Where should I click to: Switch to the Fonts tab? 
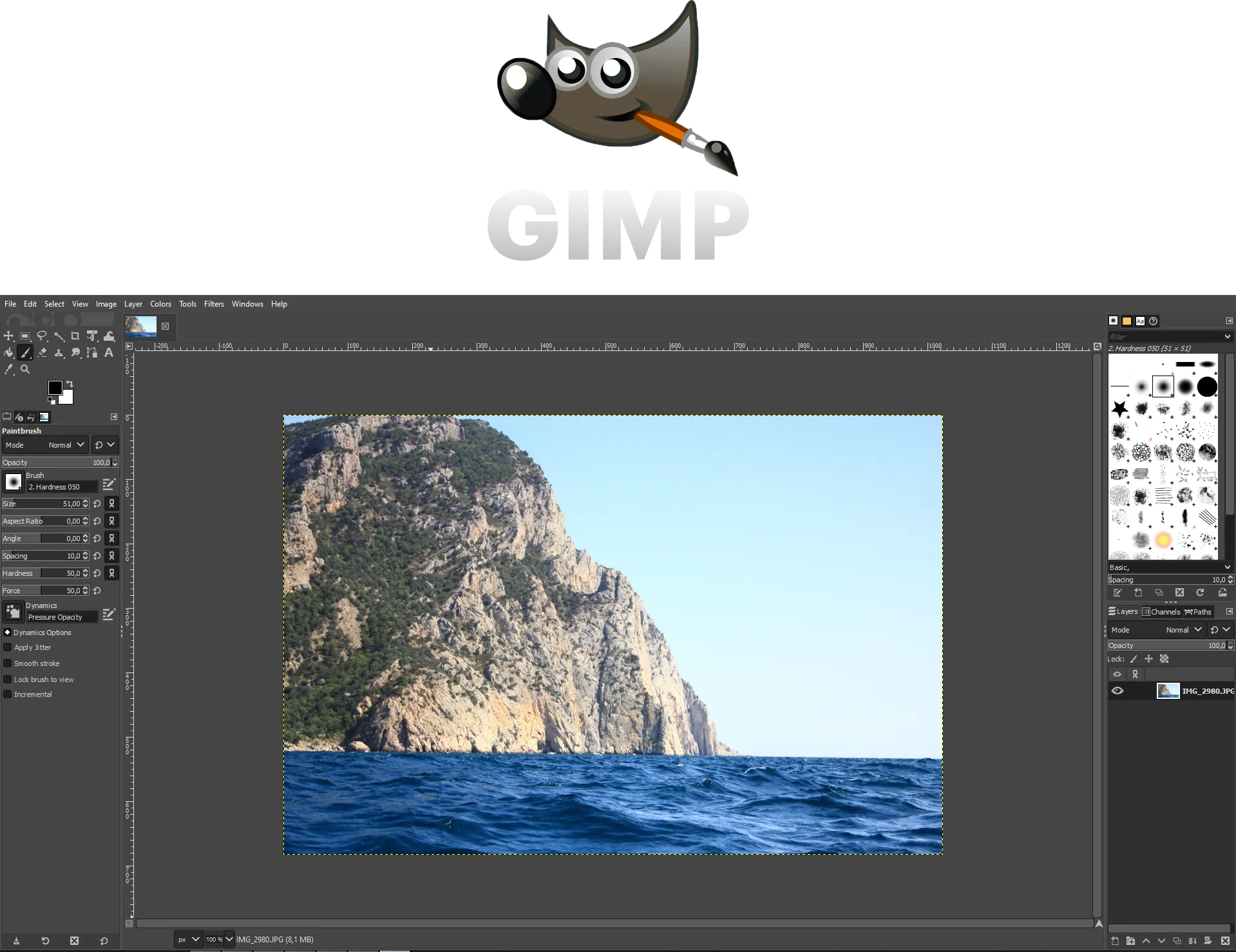[1140, 321]
